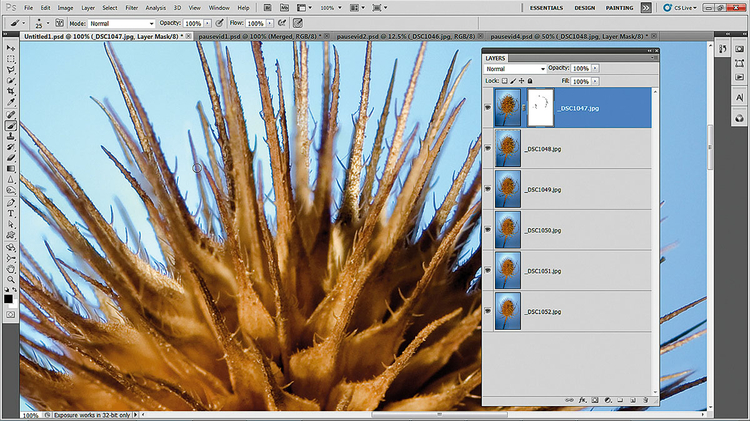Image resolution: width=750 pixels, height=421 pixels.
Task: Select the Eraser tool
Action: (x=11, y=158)
